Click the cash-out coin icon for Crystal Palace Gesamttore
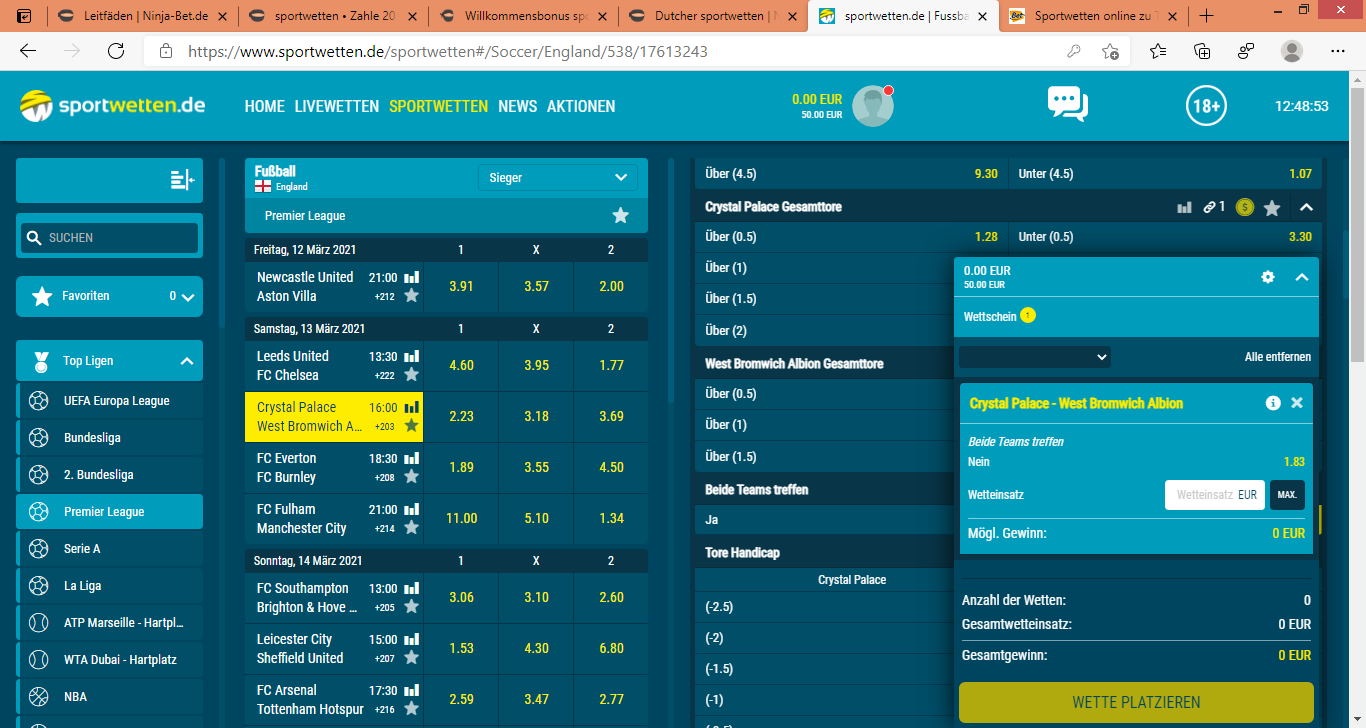 (1245, 207)
